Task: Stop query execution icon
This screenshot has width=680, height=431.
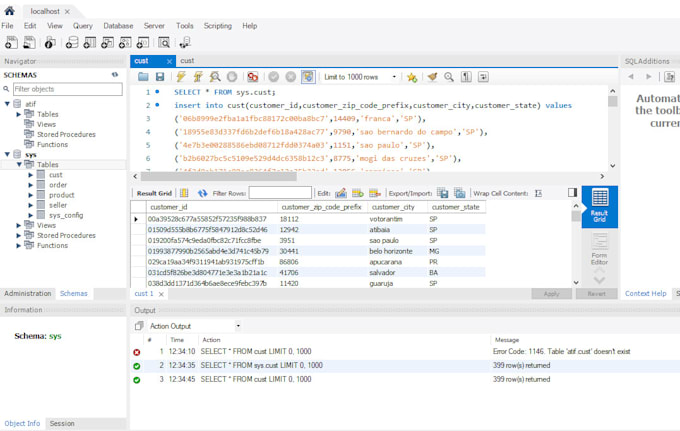Action: coord(232,77)
